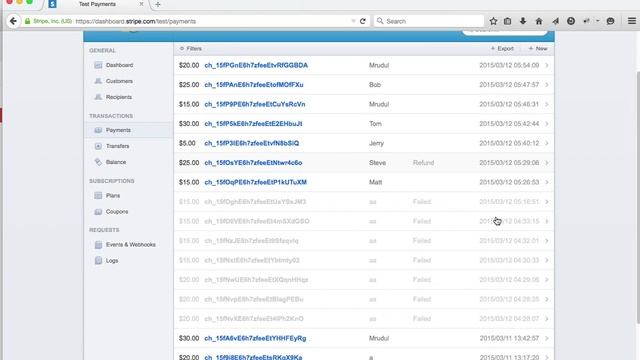The image size is (640, 360).
Task: Open Matt's $15.00 charge link
Action: pyautogui.click(x=256, y=182)
